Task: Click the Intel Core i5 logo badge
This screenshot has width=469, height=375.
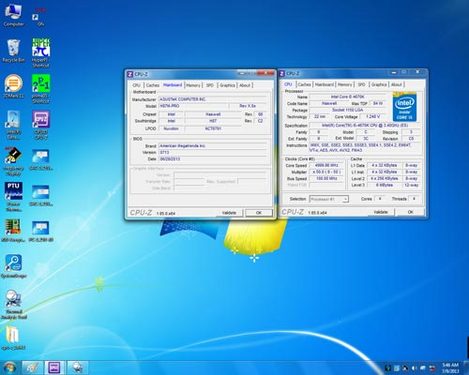Action: coord(404,107)
